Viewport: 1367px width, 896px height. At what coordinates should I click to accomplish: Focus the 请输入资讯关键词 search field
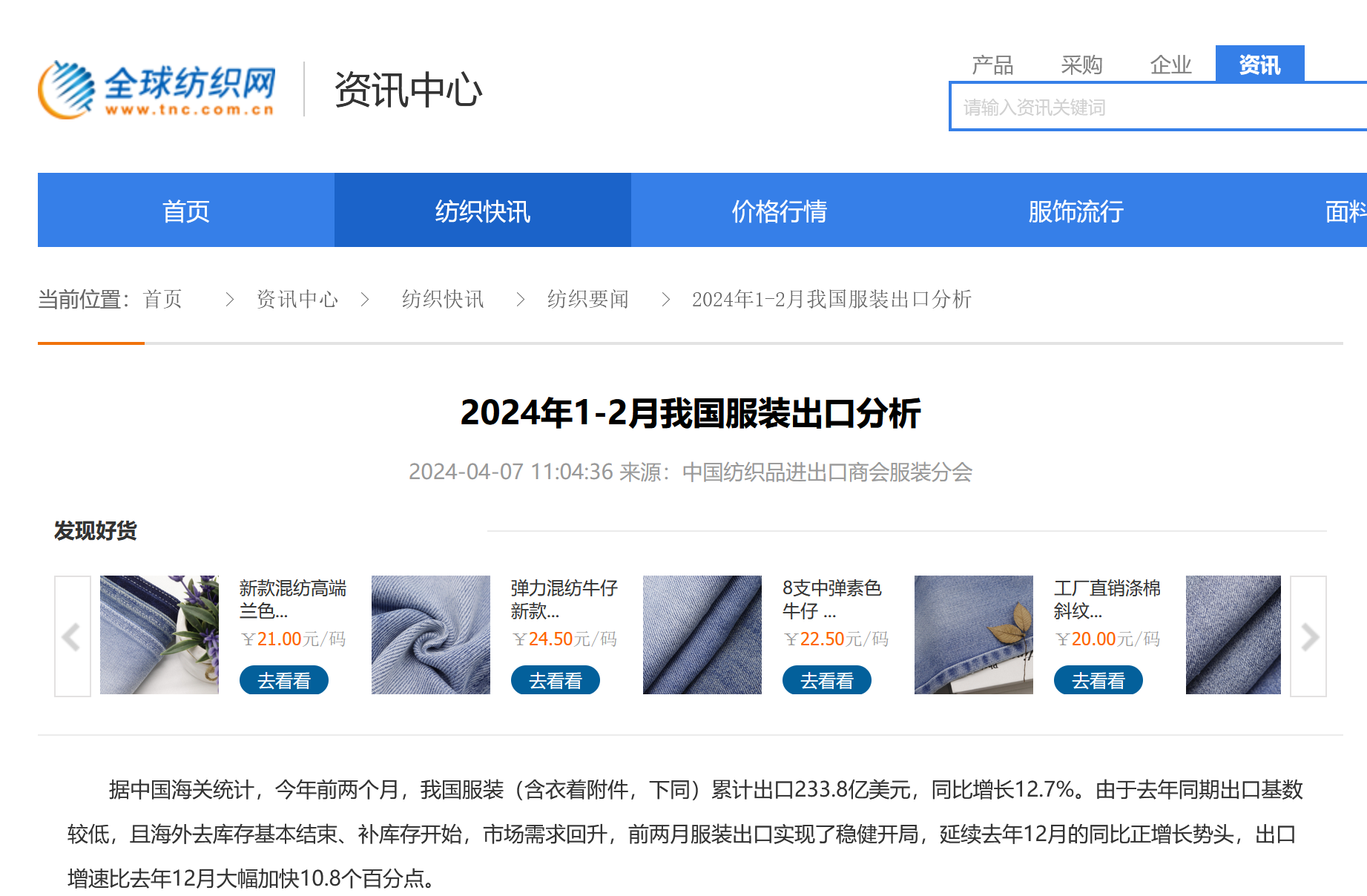pyautogui.click(x=1157, y=108)
